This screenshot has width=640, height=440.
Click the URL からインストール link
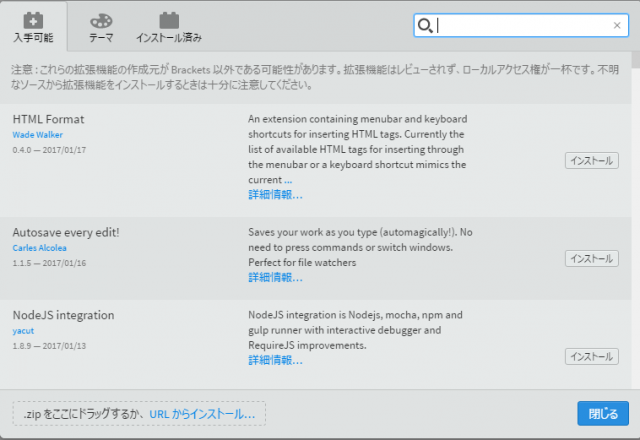[x=202, y=413]
